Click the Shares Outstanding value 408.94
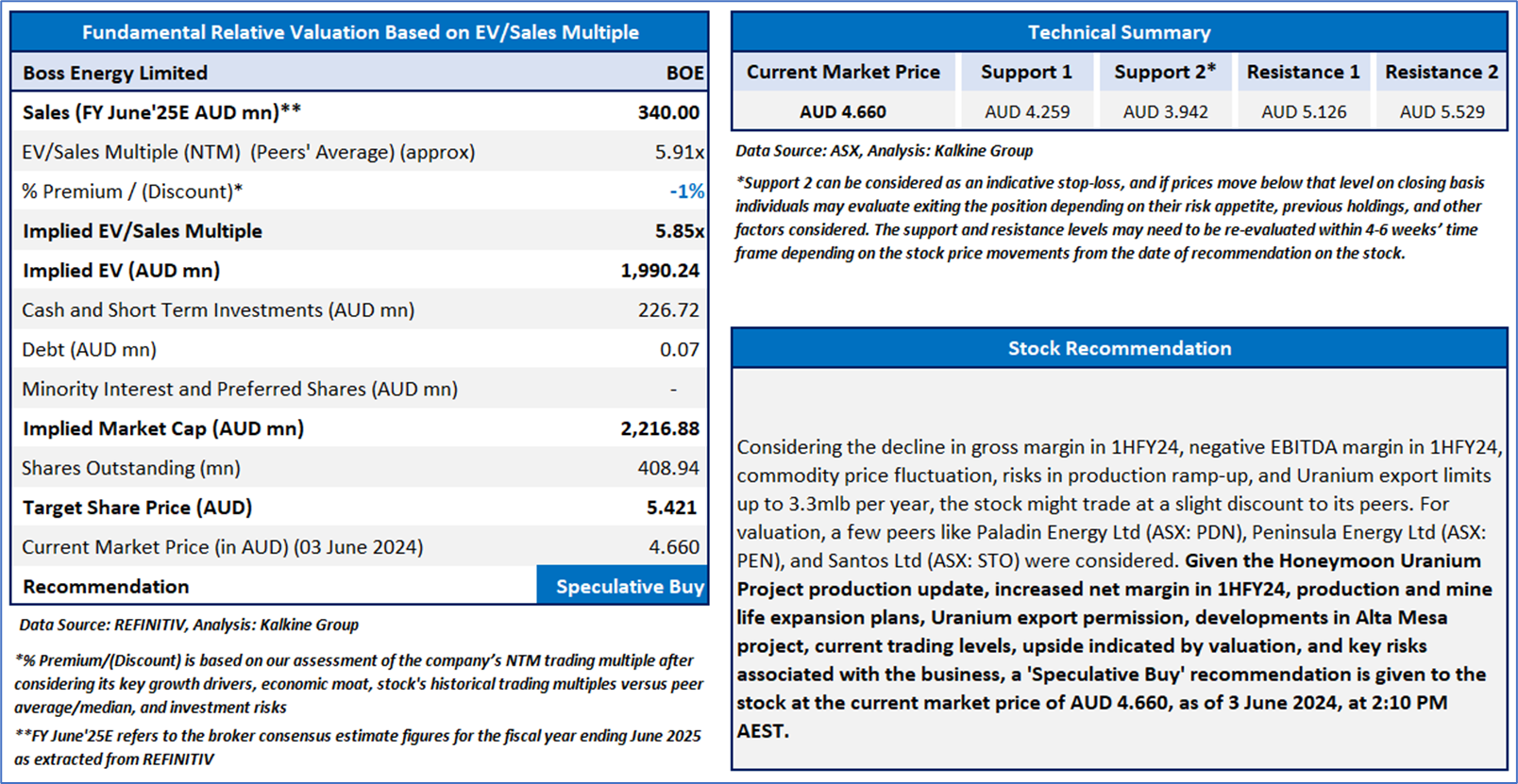1518x784 pixels. tap(668, 468)
